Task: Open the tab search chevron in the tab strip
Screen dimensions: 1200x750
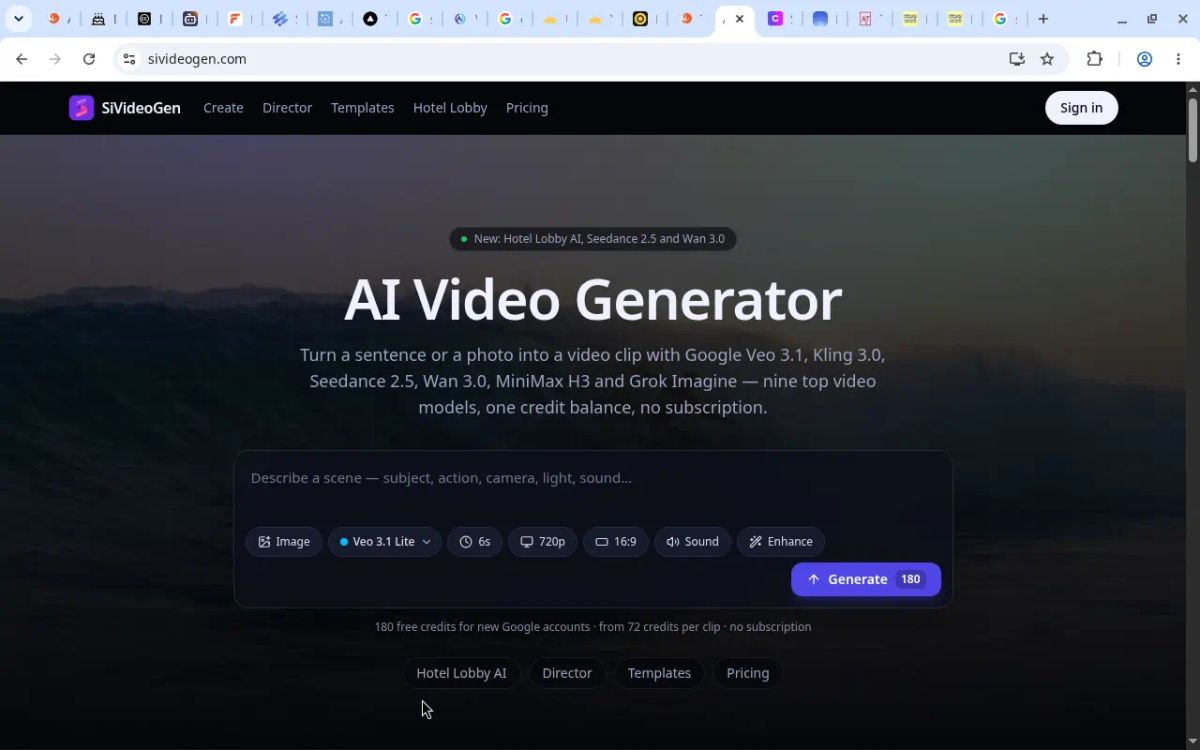Action: (x=18, y=19)
